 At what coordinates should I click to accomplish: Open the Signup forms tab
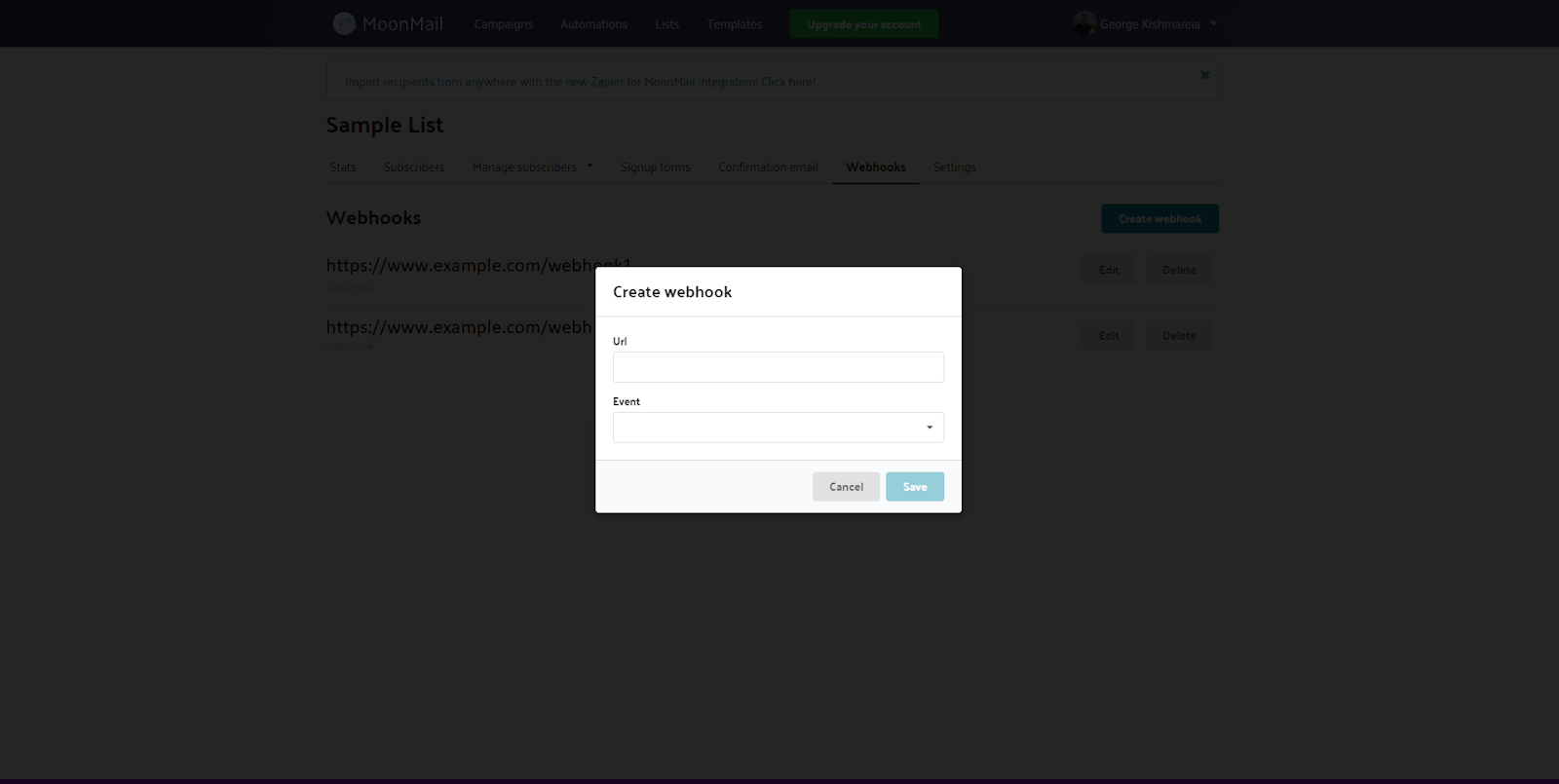(656, 168)
